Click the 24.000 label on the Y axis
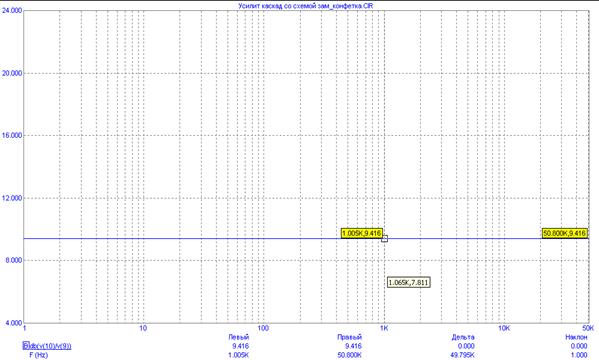 point(12,10)
